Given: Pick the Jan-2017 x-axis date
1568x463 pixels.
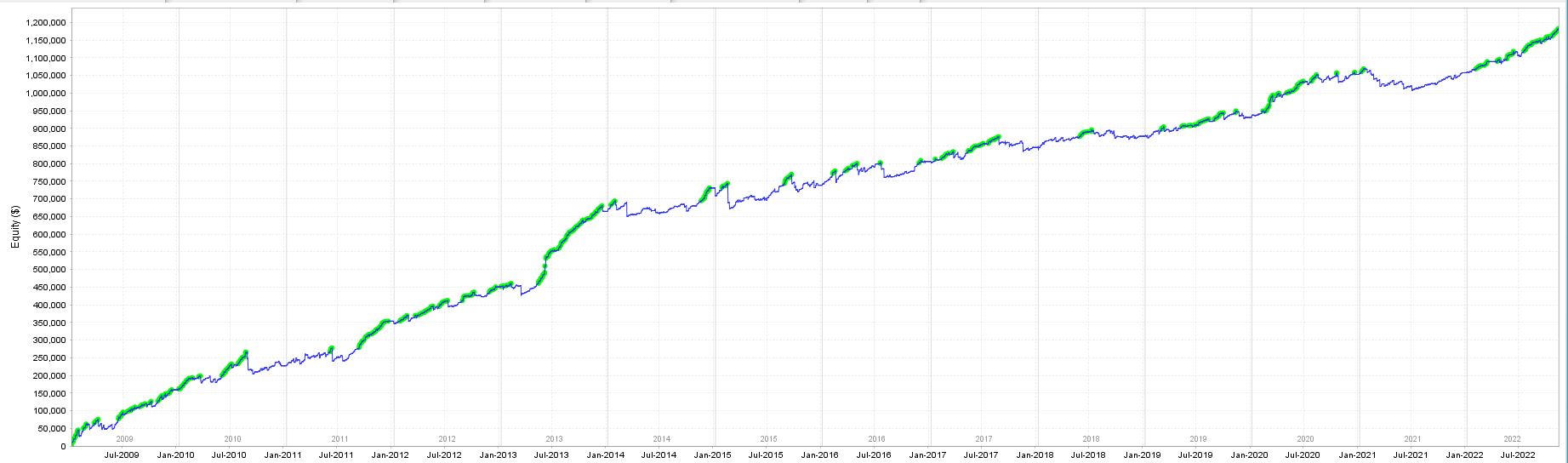Looking at the screenshot, I should pos(928,455).
